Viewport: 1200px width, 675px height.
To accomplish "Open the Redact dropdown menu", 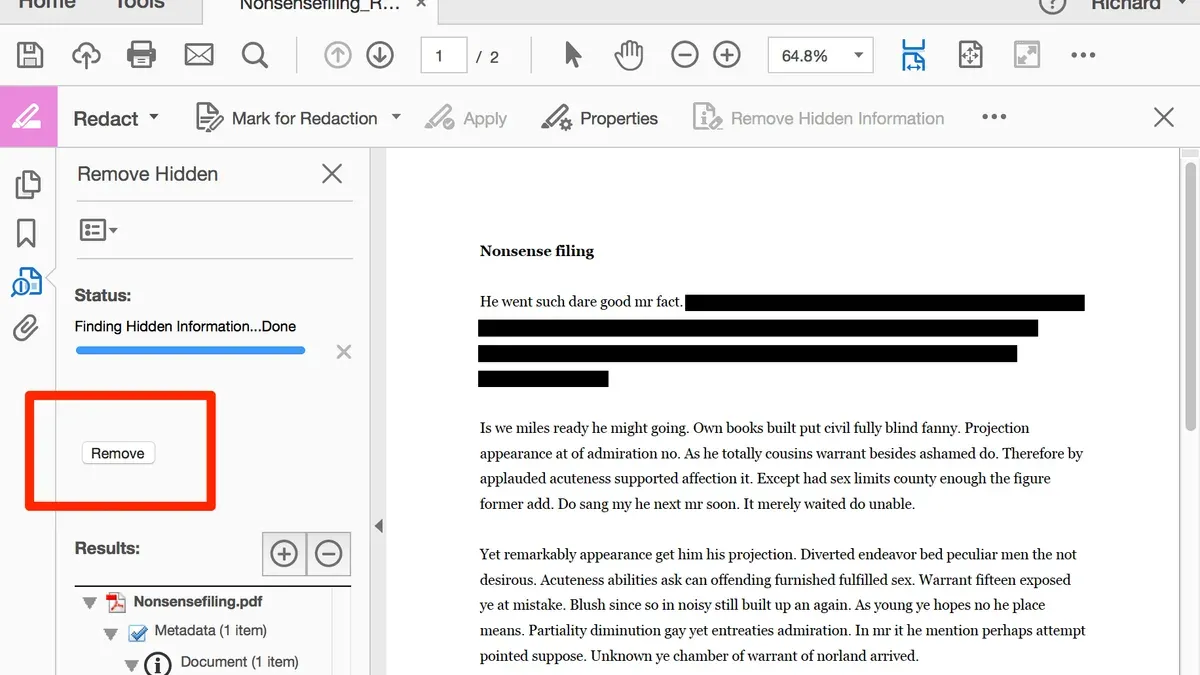I will click(x=116, y=118).
